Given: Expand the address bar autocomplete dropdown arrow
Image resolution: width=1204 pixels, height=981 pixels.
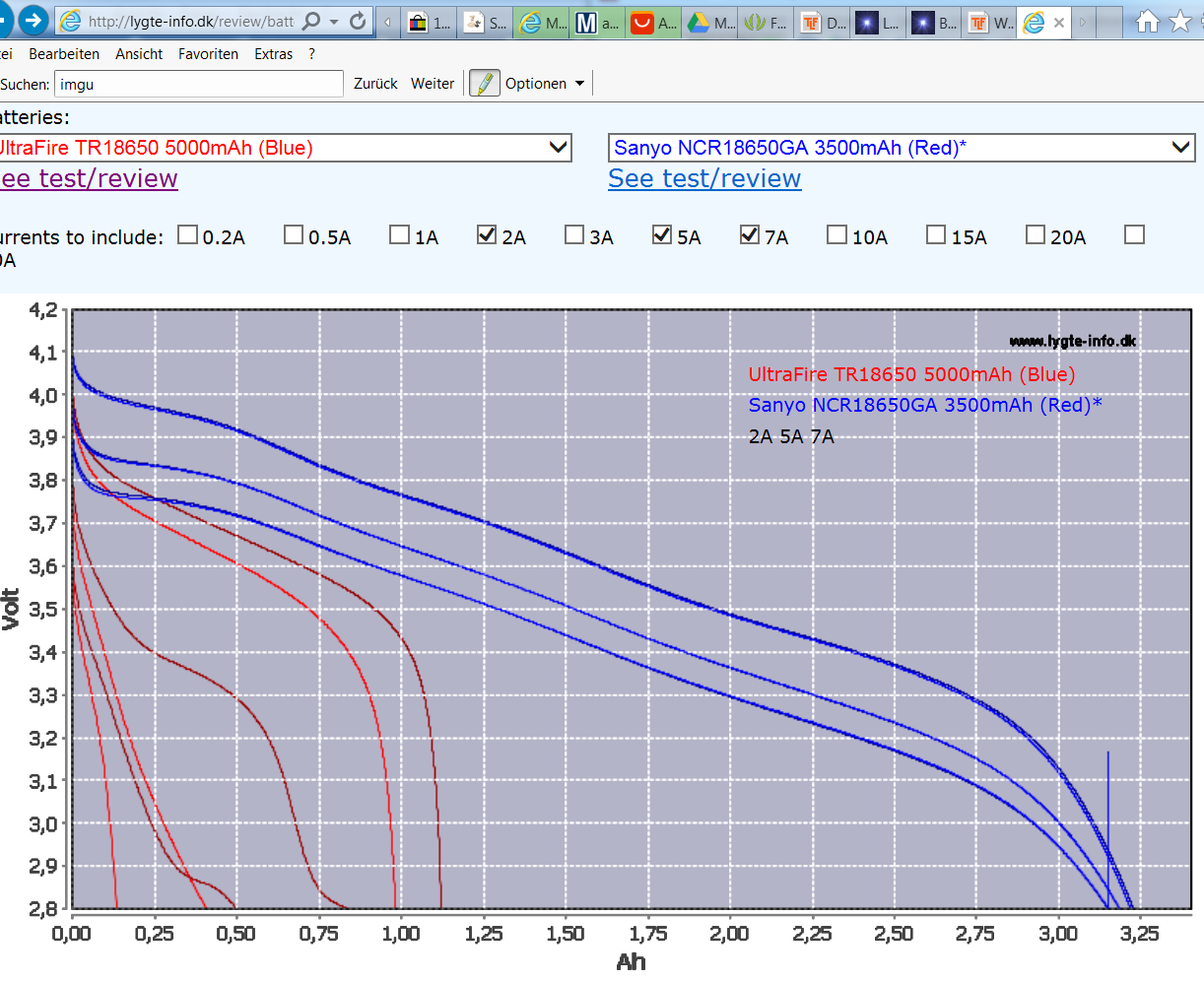Looking at the screenshot, I should point(334,21).
